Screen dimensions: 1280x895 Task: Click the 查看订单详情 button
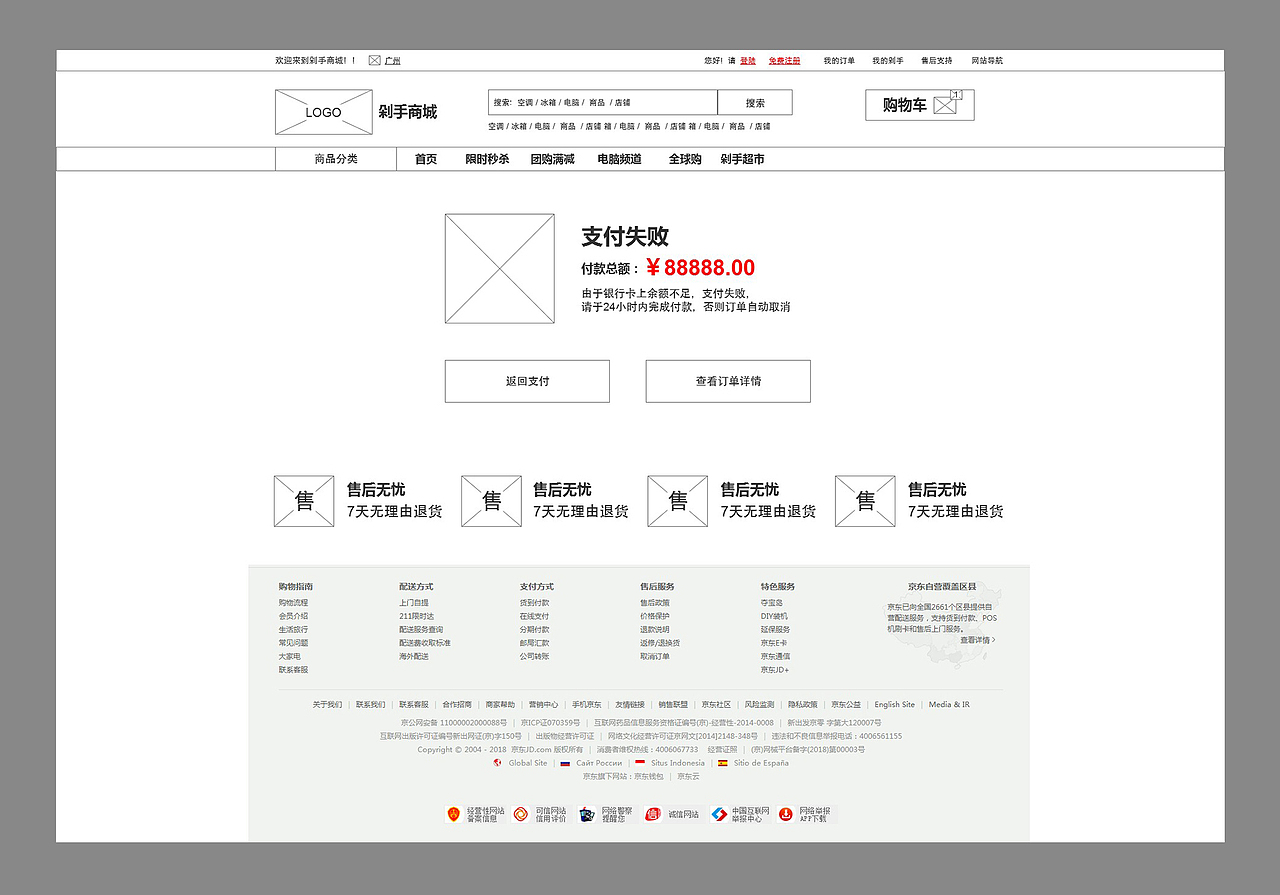(x=728, y=381)
